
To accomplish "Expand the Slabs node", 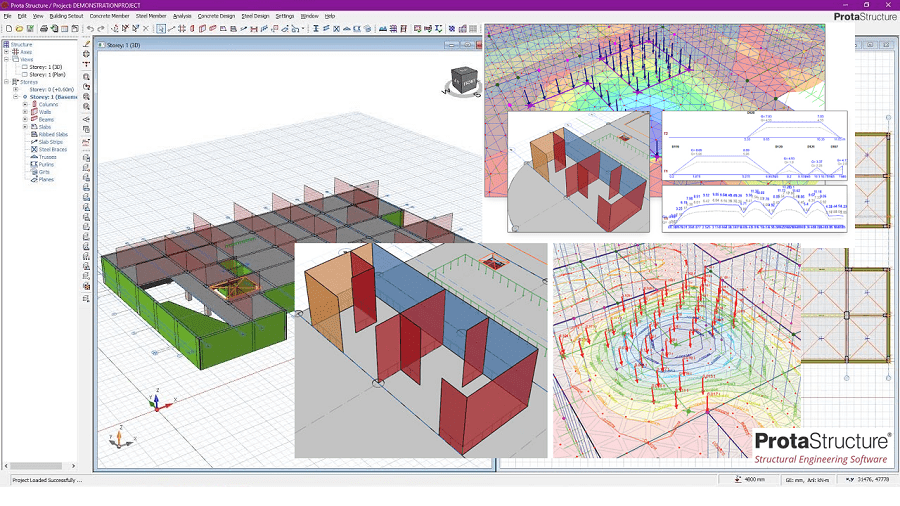I will point(25,127).
